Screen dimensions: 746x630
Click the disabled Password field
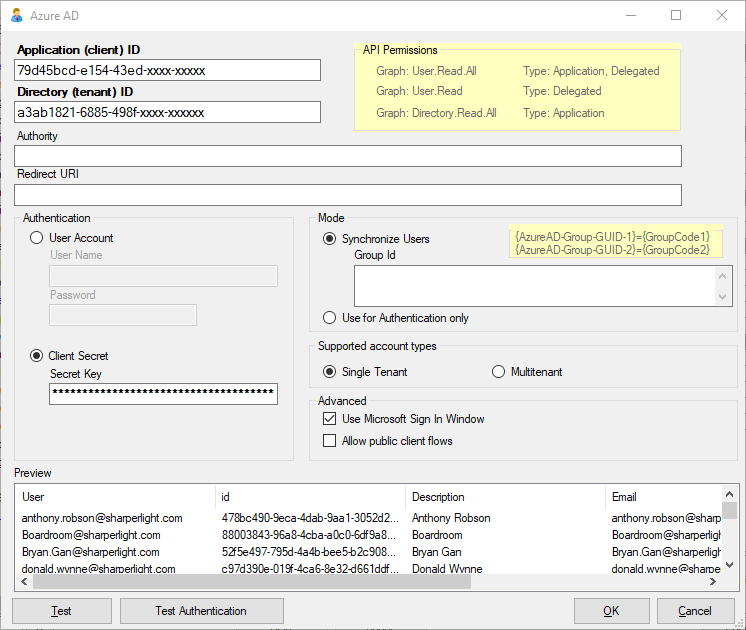123,315
